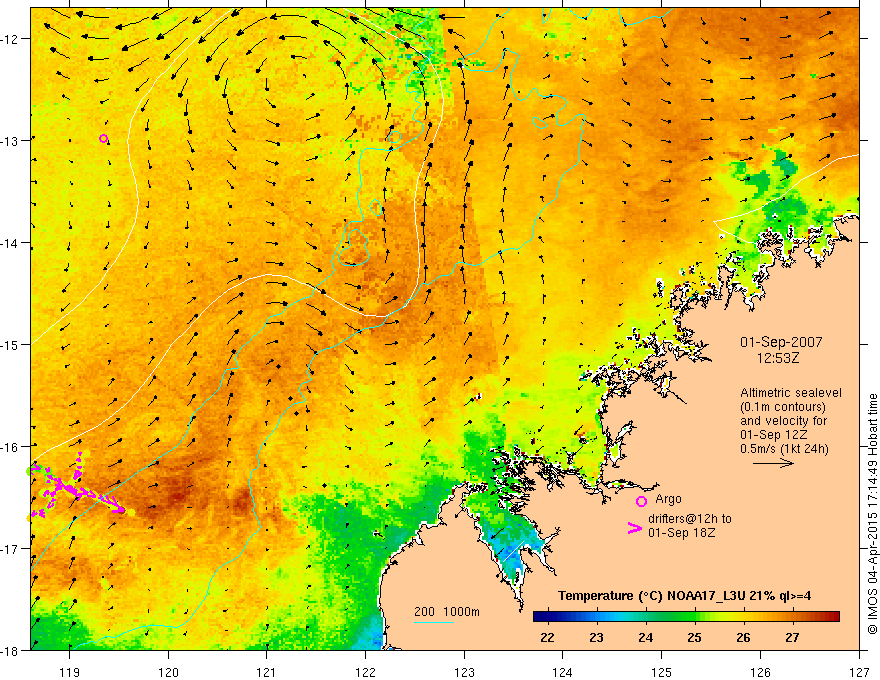Click latitude axis label '-13'

point(10,140)
